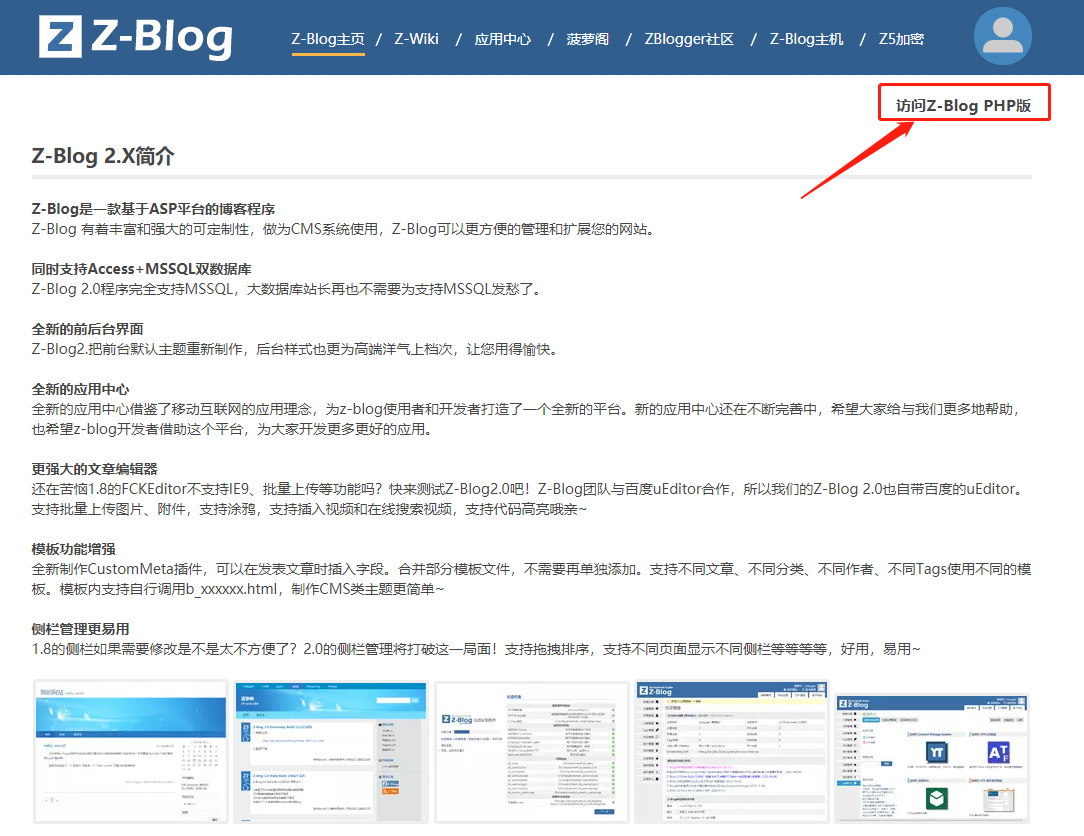Open the user avatar icon
This screenshot has height=836, width=1084.
(x=1002, y=36)
